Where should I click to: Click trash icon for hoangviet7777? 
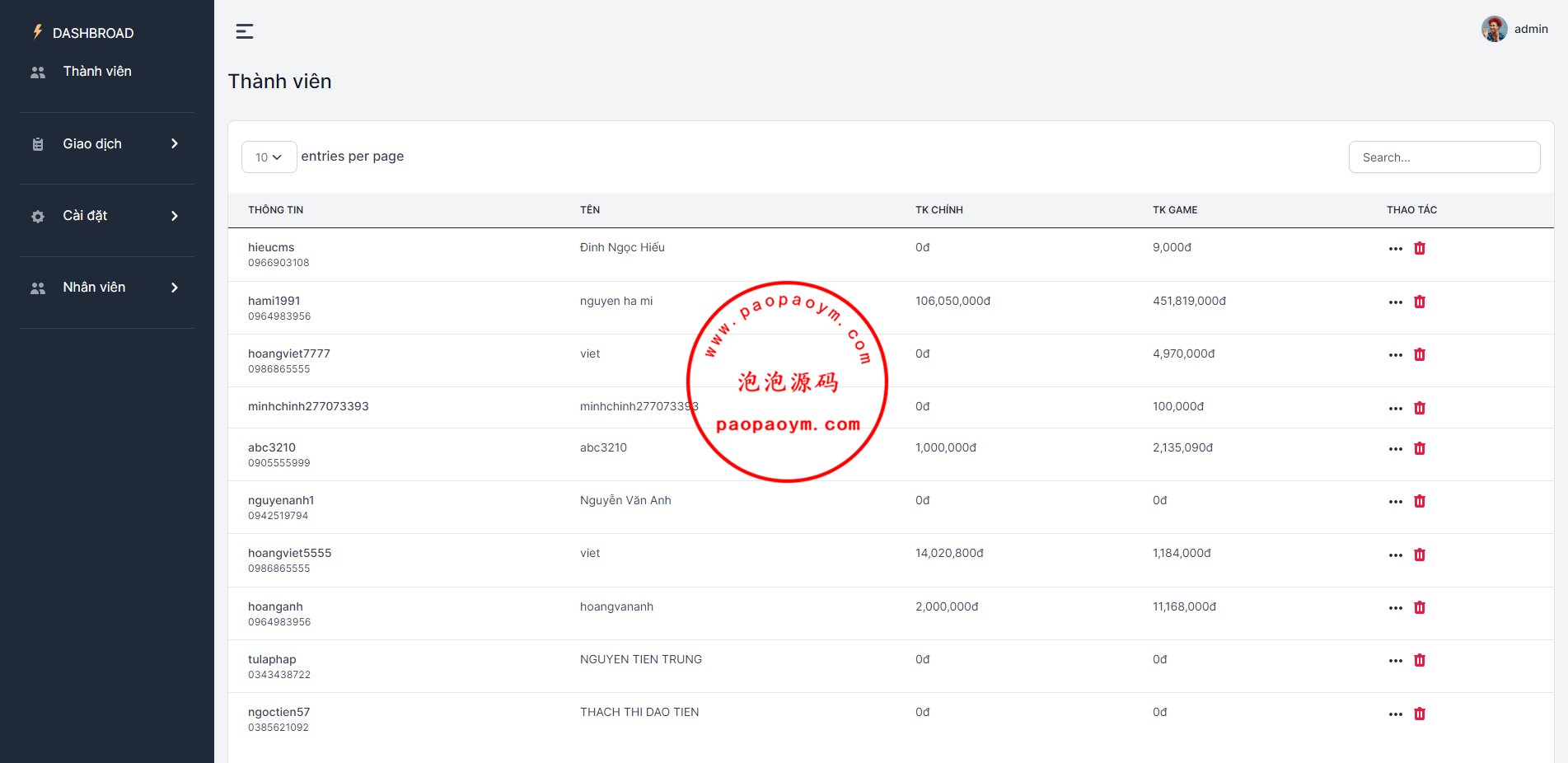[1419, 354]
